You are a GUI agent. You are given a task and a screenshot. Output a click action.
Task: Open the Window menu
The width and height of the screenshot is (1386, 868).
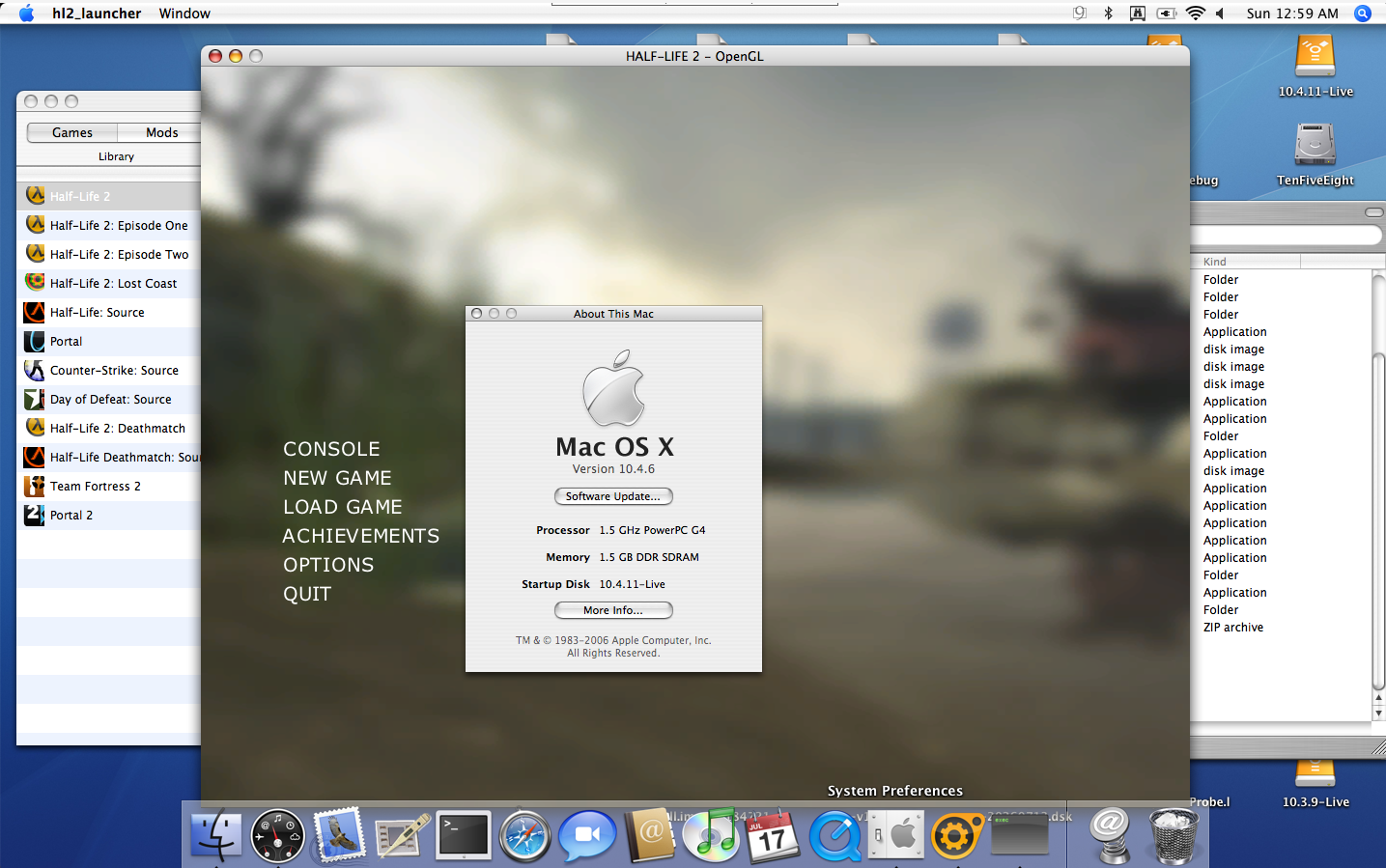(x=184, y=14)
